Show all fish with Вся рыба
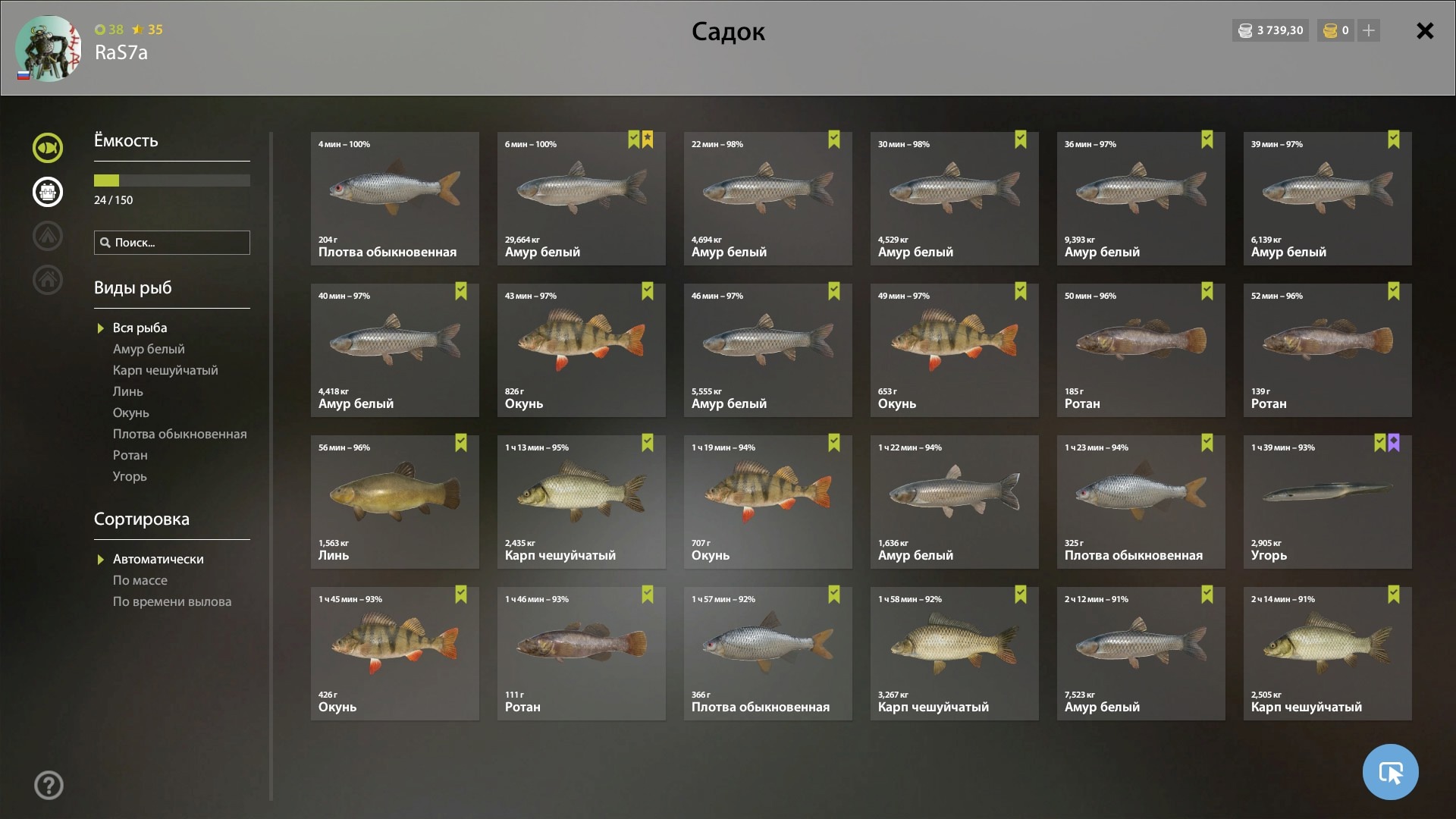Image resolution: width=1456 pixels, height=819 pixels. pos(140,328)
